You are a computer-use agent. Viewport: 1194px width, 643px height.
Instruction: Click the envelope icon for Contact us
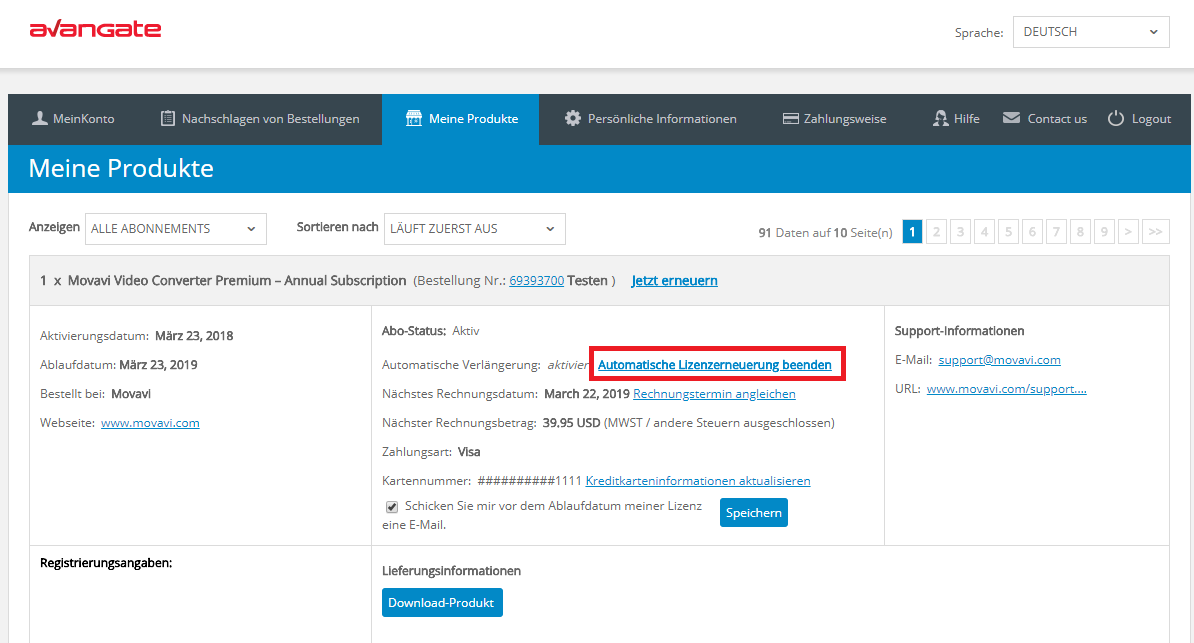(1011, 118)
